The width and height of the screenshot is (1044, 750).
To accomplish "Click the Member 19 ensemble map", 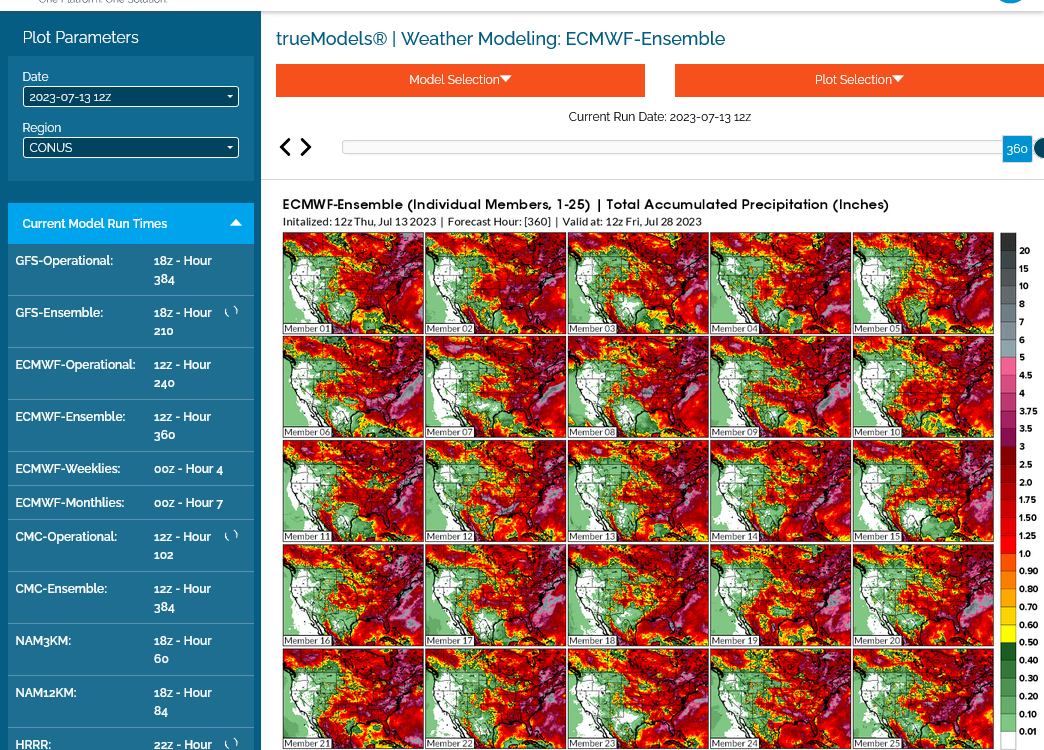I will [780, 595].
